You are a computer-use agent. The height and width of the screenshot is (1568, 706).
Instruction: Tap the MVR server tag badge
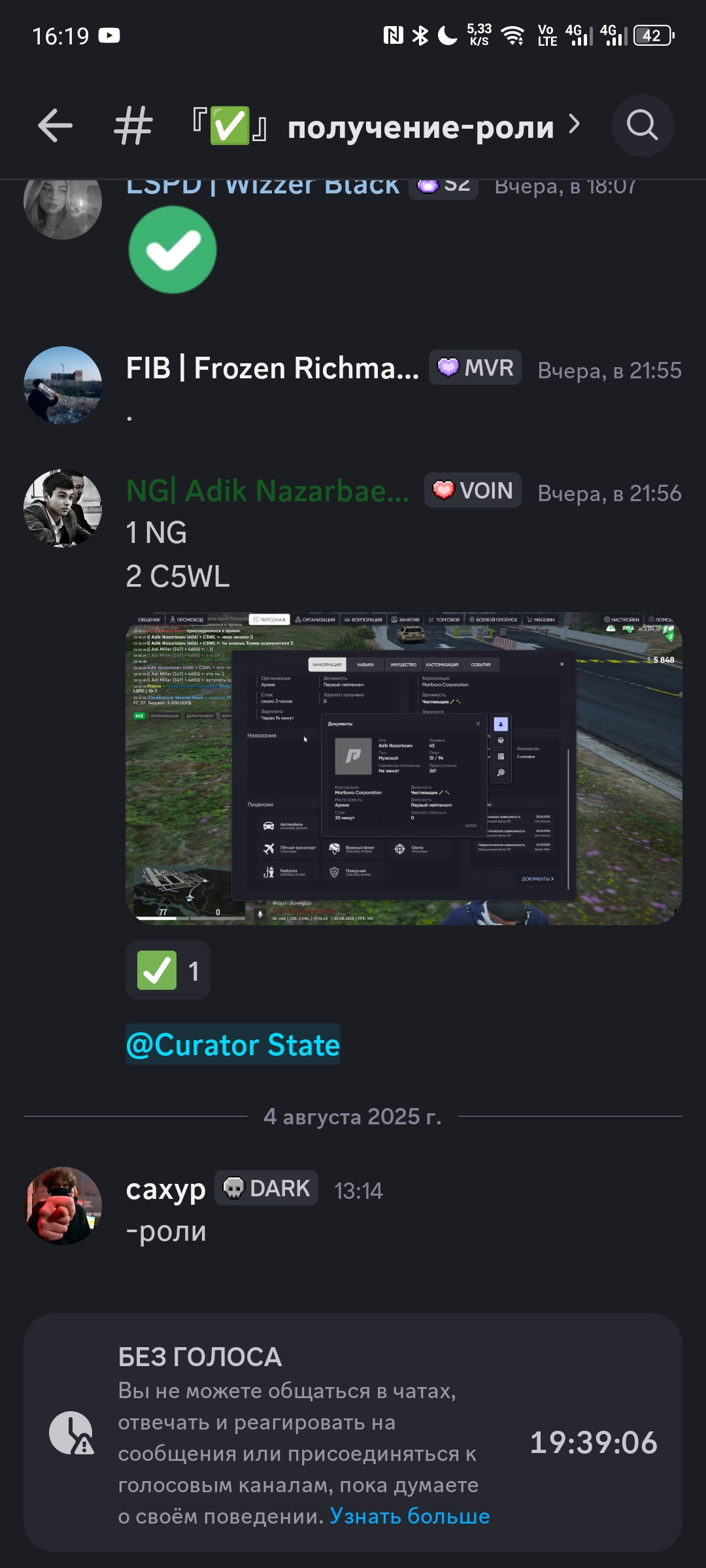(475, 368)
